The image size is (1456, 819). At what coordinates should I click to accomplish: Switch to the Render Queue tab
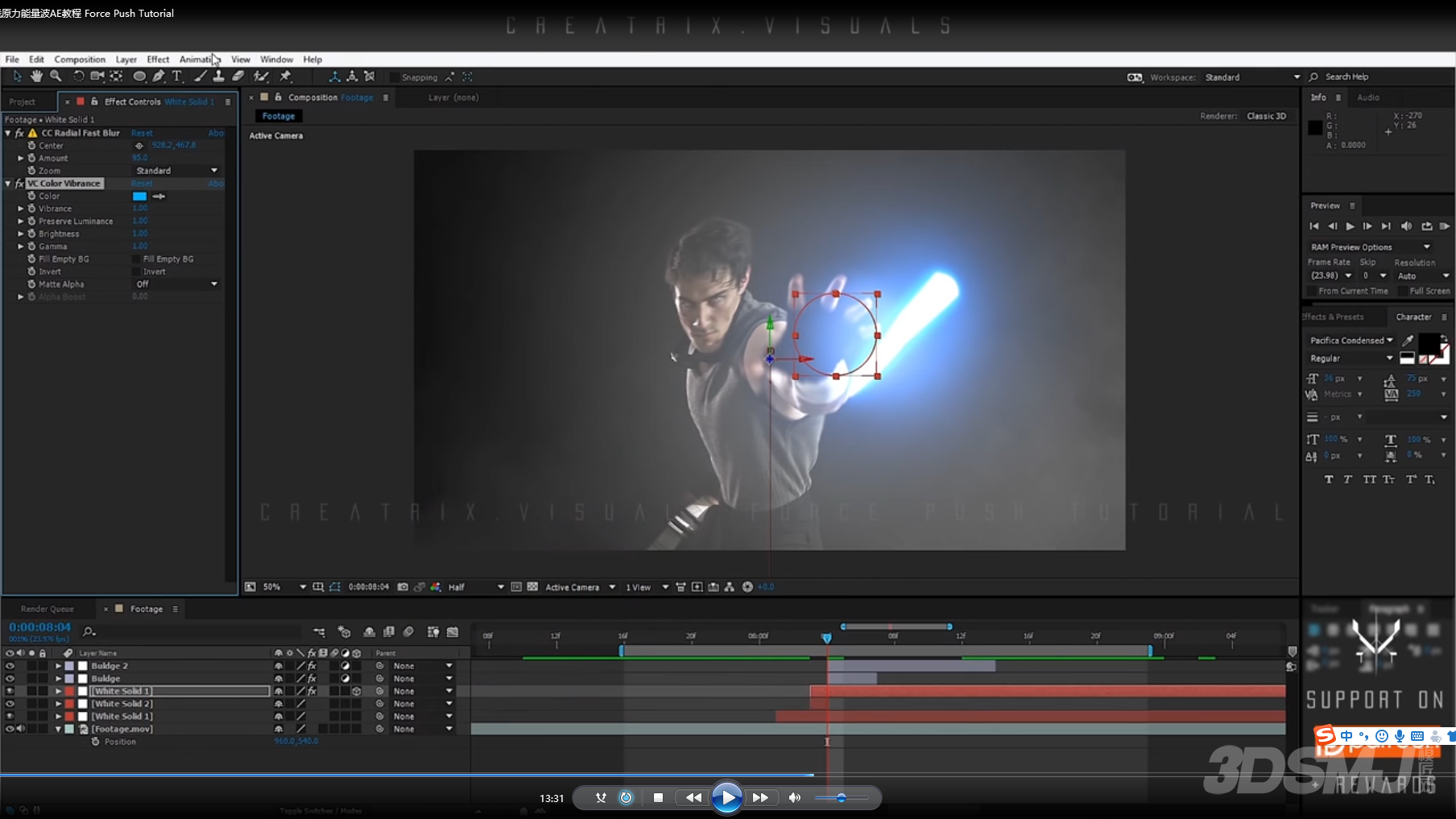tap(48, 609)
